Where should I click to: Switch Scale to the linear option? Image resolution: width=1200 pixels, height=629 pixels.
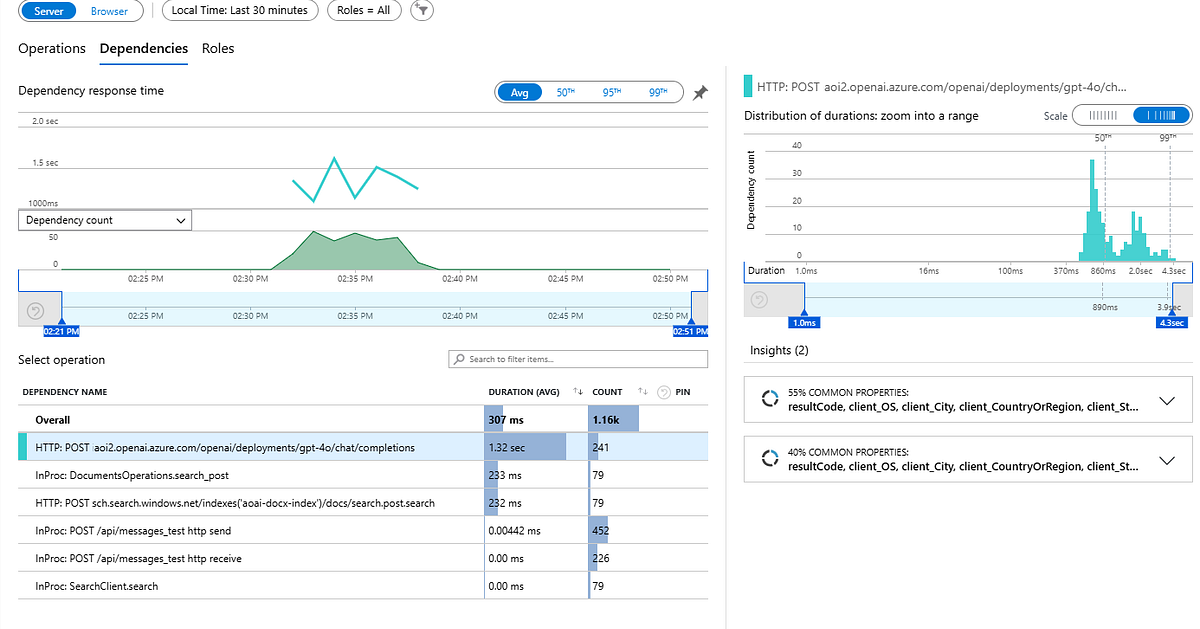(1101, 116)
